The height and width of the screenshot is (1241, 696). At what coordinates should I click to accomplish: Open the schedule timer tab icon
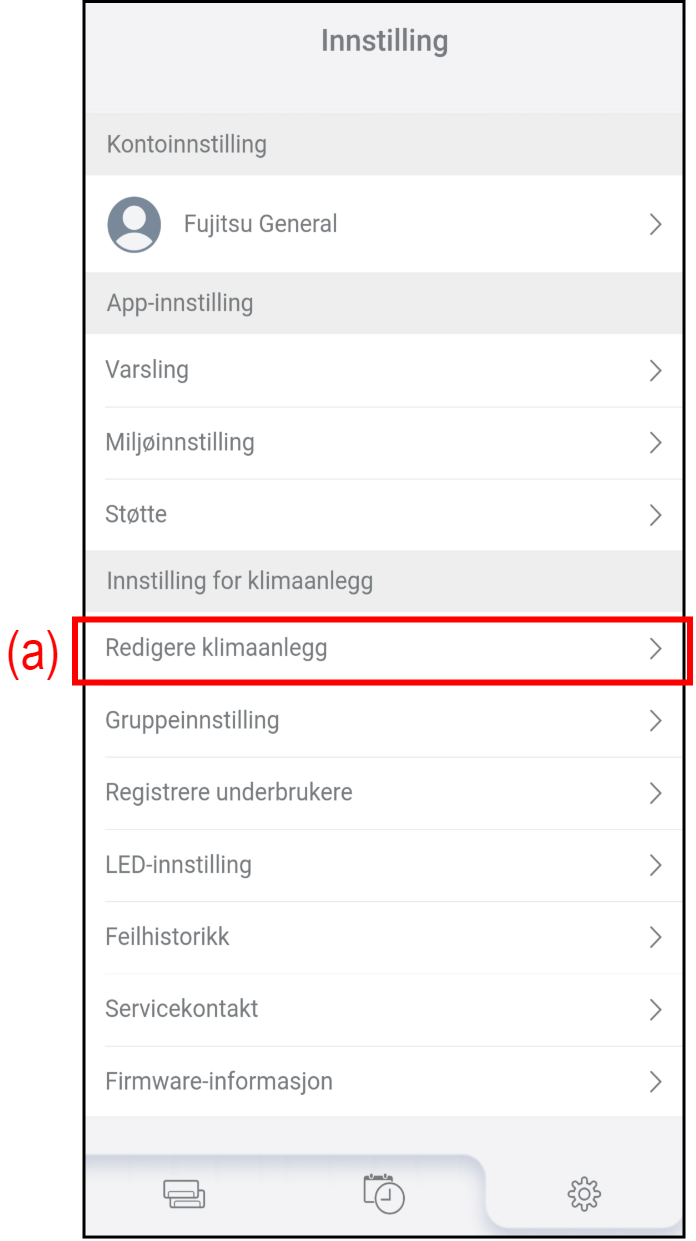pos(384,1194)
